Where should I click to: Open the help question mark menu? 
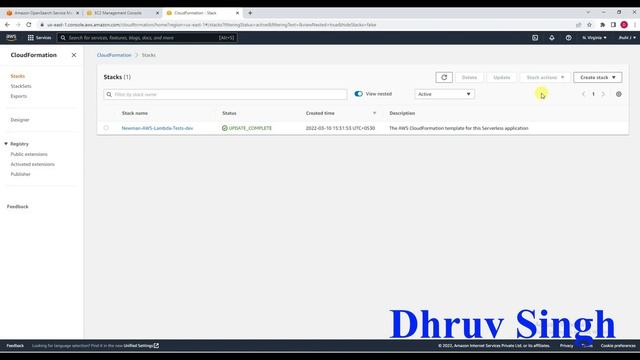pyautogui.click(x=568, y=38)
